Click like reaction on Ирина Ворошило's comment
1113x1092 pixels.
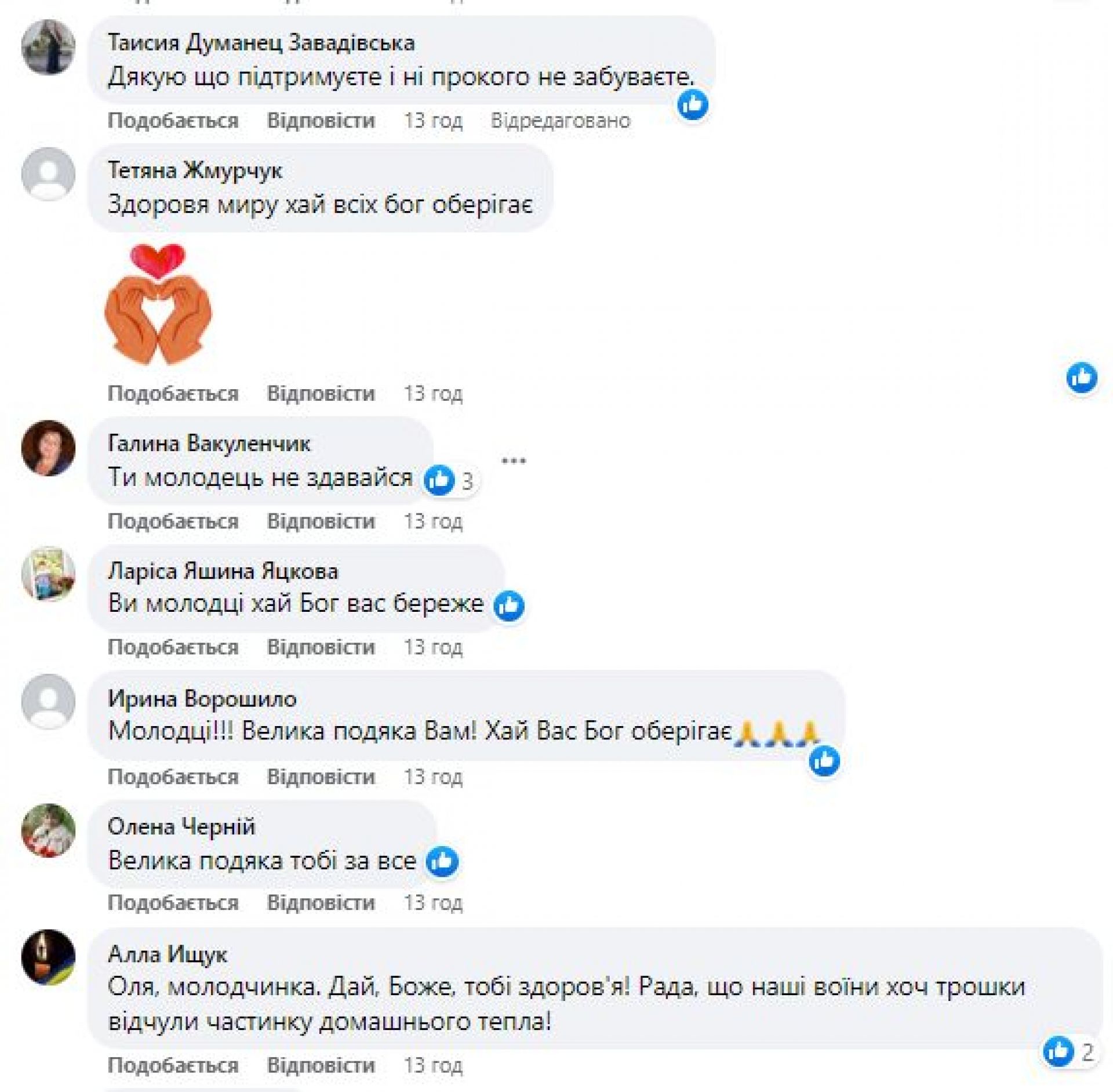click(x=824, y=760)
